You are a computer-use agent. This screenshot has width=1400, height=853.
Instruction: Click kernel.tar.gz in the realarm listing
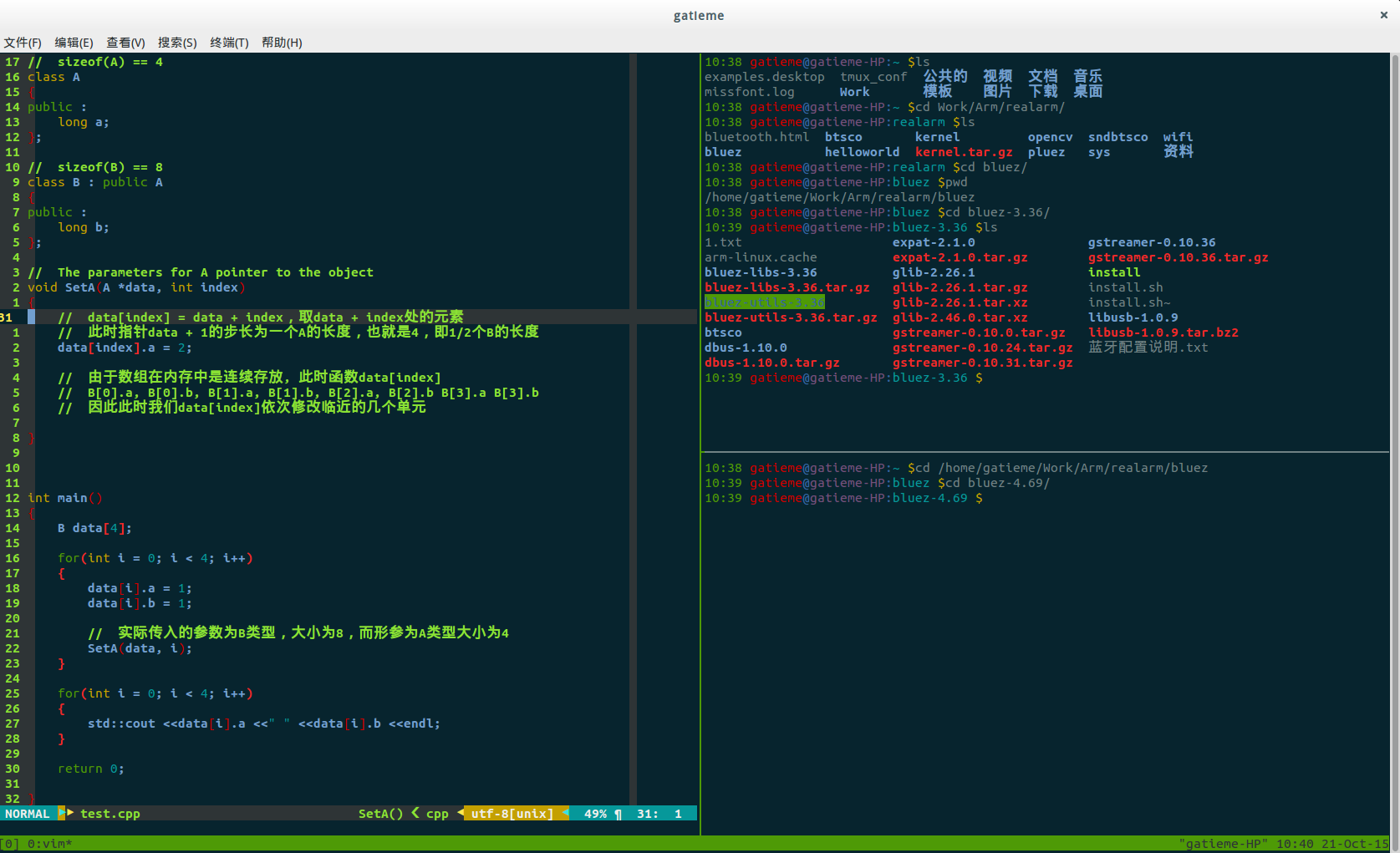coord(964,152)
